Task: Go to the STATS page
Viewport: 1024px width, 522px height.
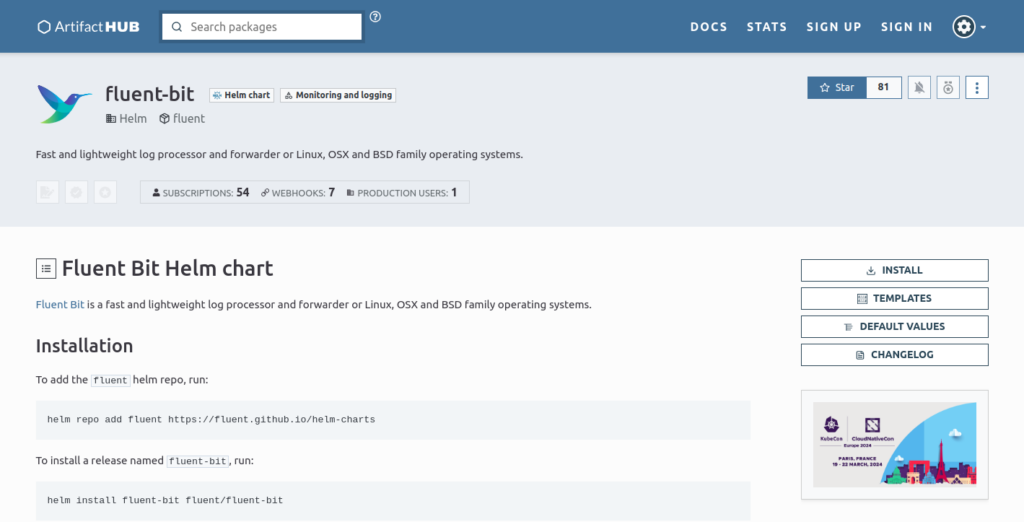Action: pyautogui.click(x=766, y=27)
